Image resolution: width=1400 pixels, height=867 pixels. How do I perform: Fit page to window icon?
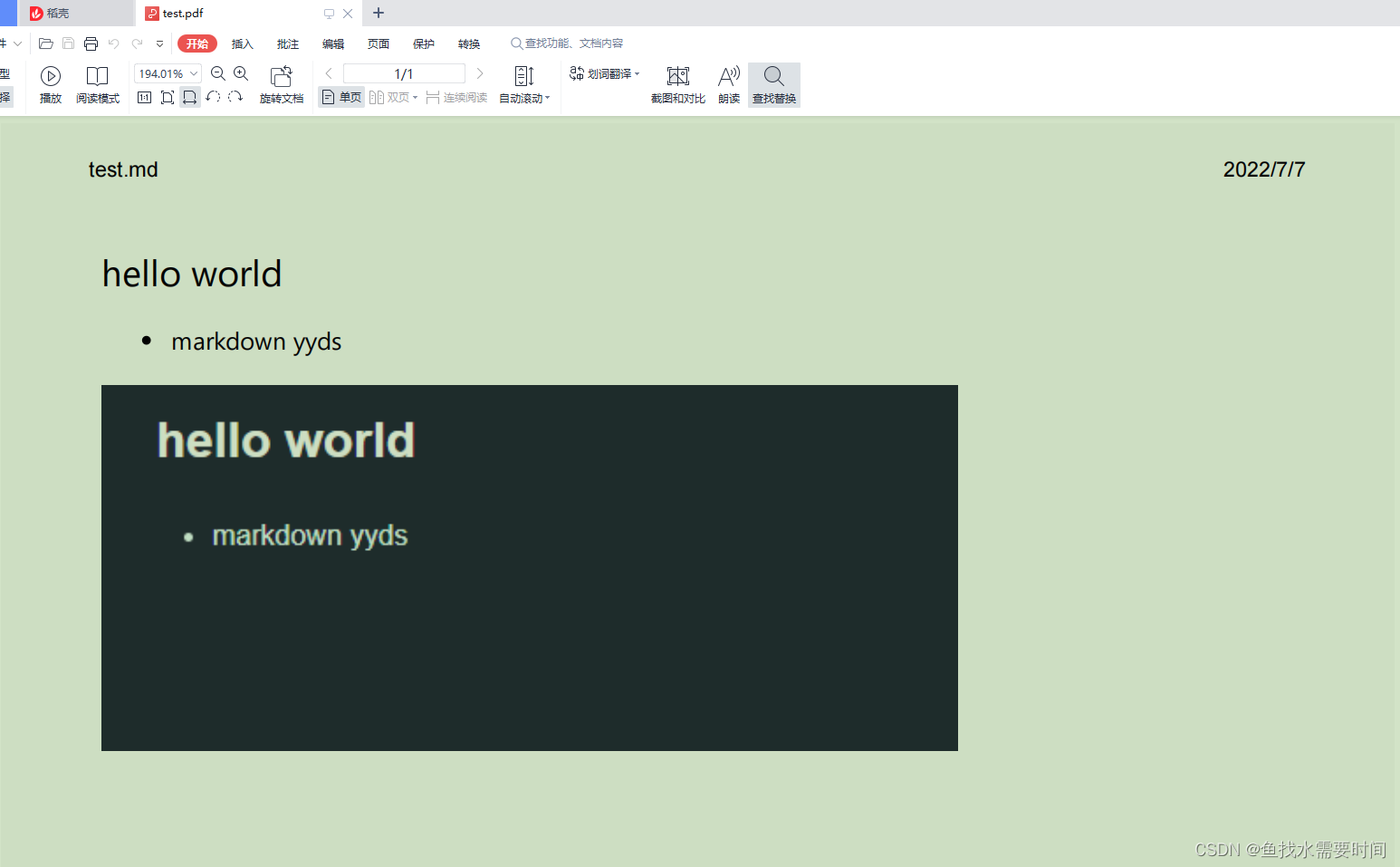(x=168, y=97)
